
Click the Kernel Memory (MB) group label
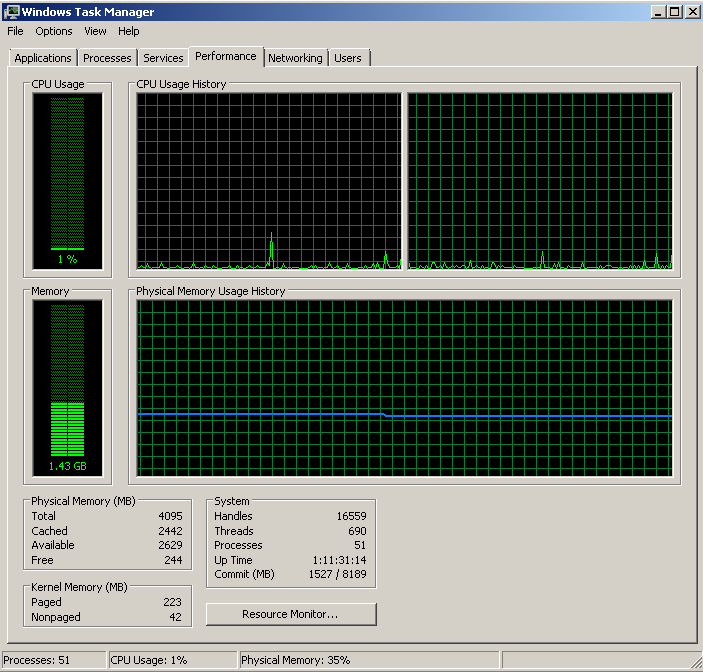[79, 587]
